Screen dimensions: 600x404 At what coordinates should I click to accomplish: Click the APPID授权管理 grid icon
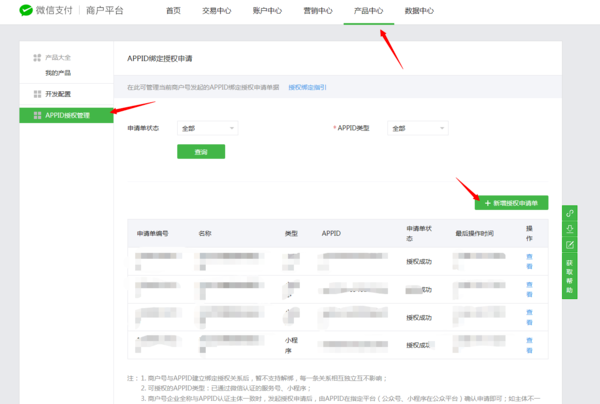click(37, 116)
